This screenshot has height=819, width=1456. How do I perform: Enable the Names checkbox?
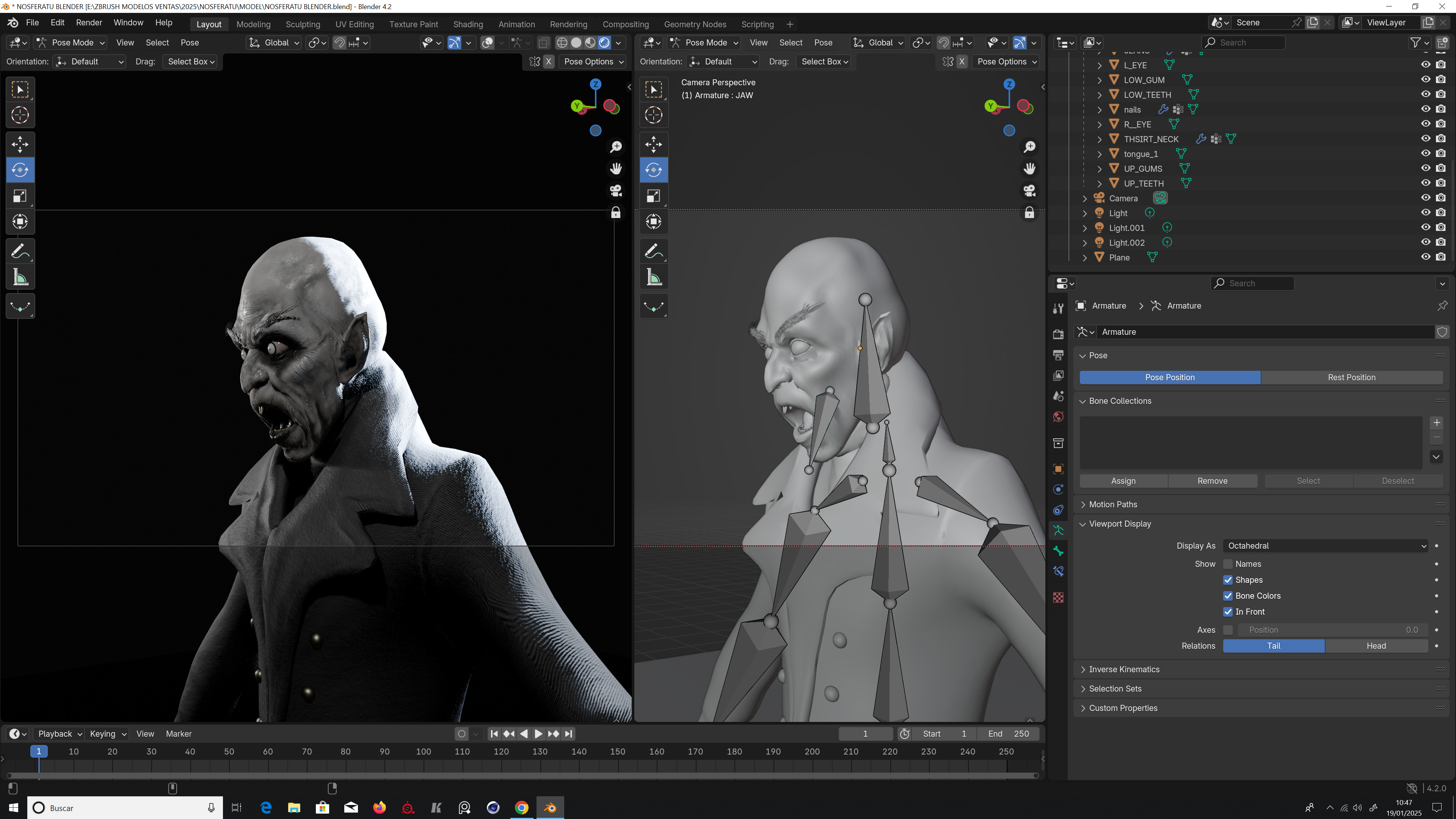[1228, 564]
